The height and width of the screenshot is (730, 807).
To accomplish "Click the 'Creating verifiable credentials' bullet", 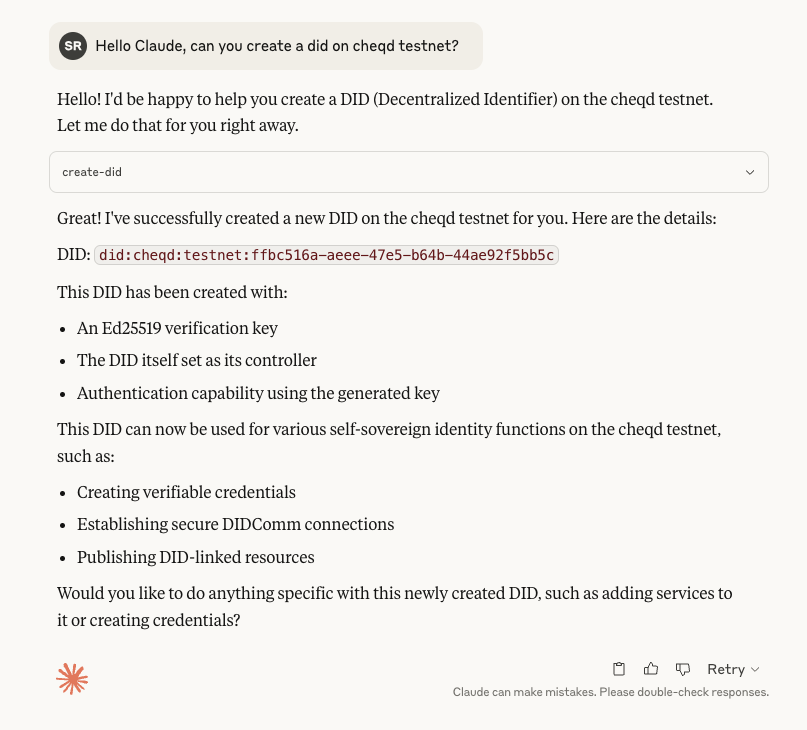I will [x=186, y=492].
